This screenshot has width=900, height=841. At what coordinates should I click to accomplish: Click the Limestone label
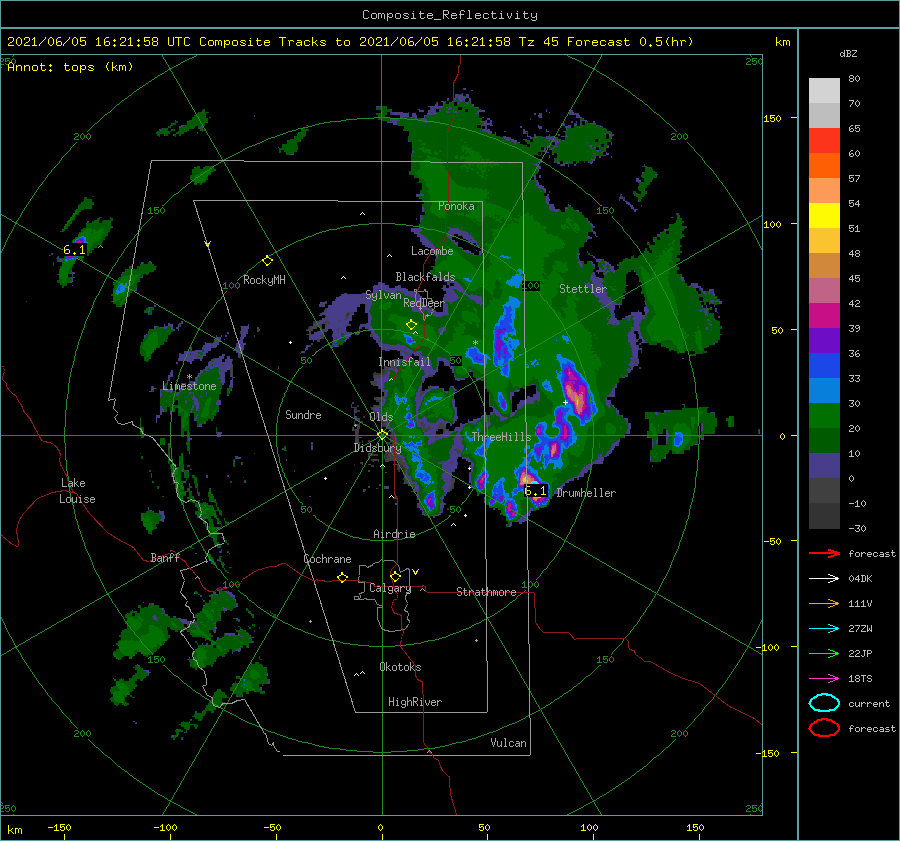189,386
